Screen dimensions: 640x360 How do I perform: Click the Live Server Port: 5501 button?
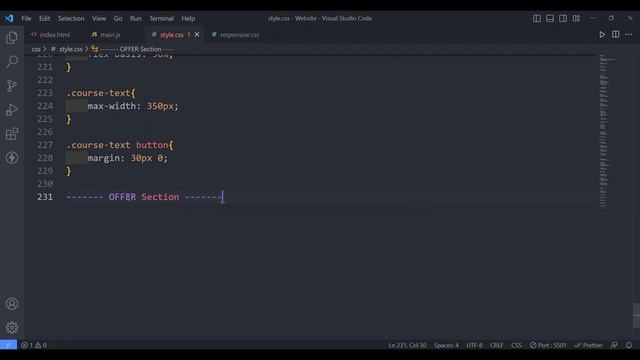[x=548, y=345]
